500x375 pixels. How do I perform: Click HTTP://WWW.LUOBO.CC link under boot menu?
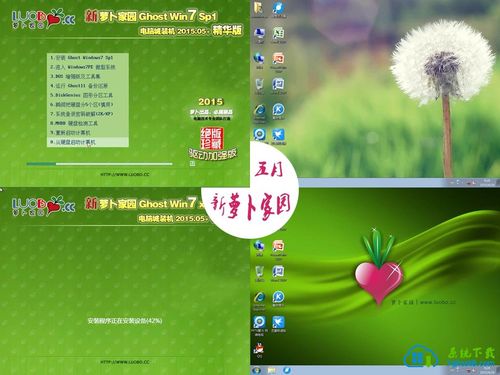coord(125,174)
